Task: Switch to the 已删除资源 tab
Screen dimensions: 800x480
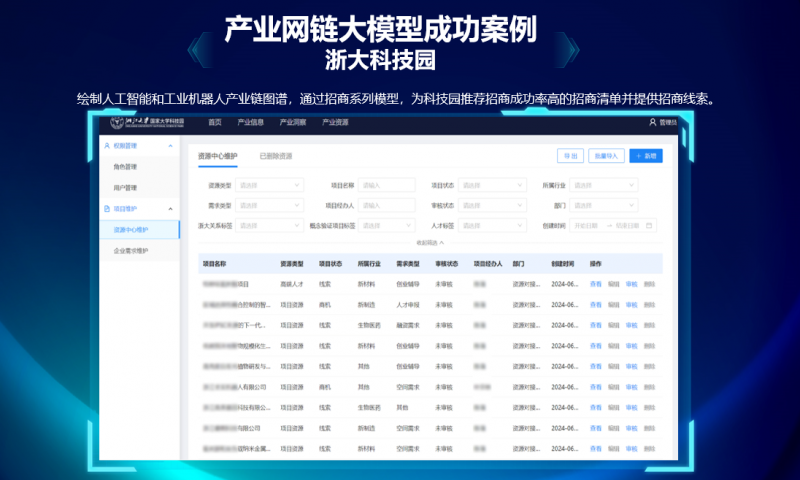Action: click(276, 156)
